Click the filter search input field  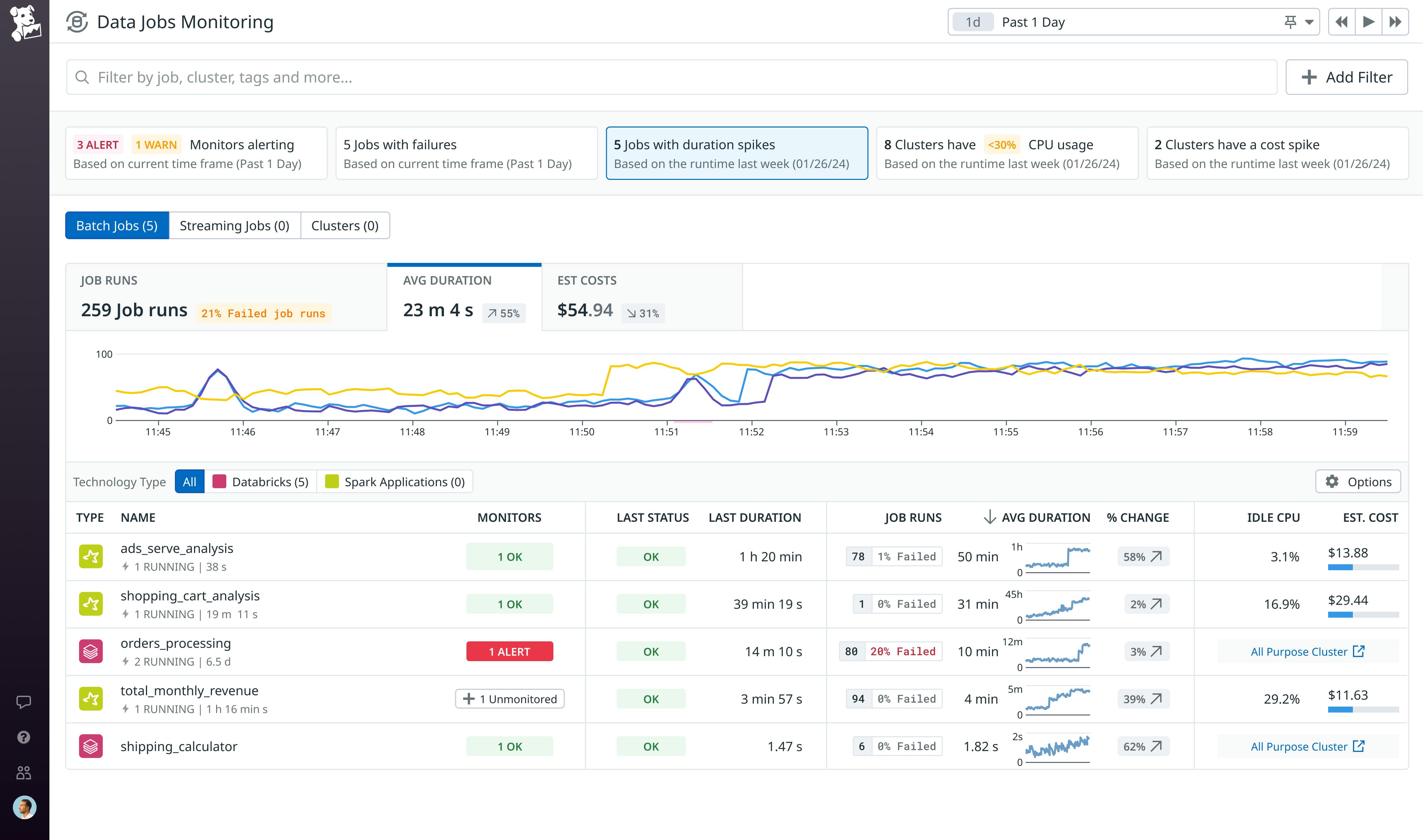coord(396,77)
